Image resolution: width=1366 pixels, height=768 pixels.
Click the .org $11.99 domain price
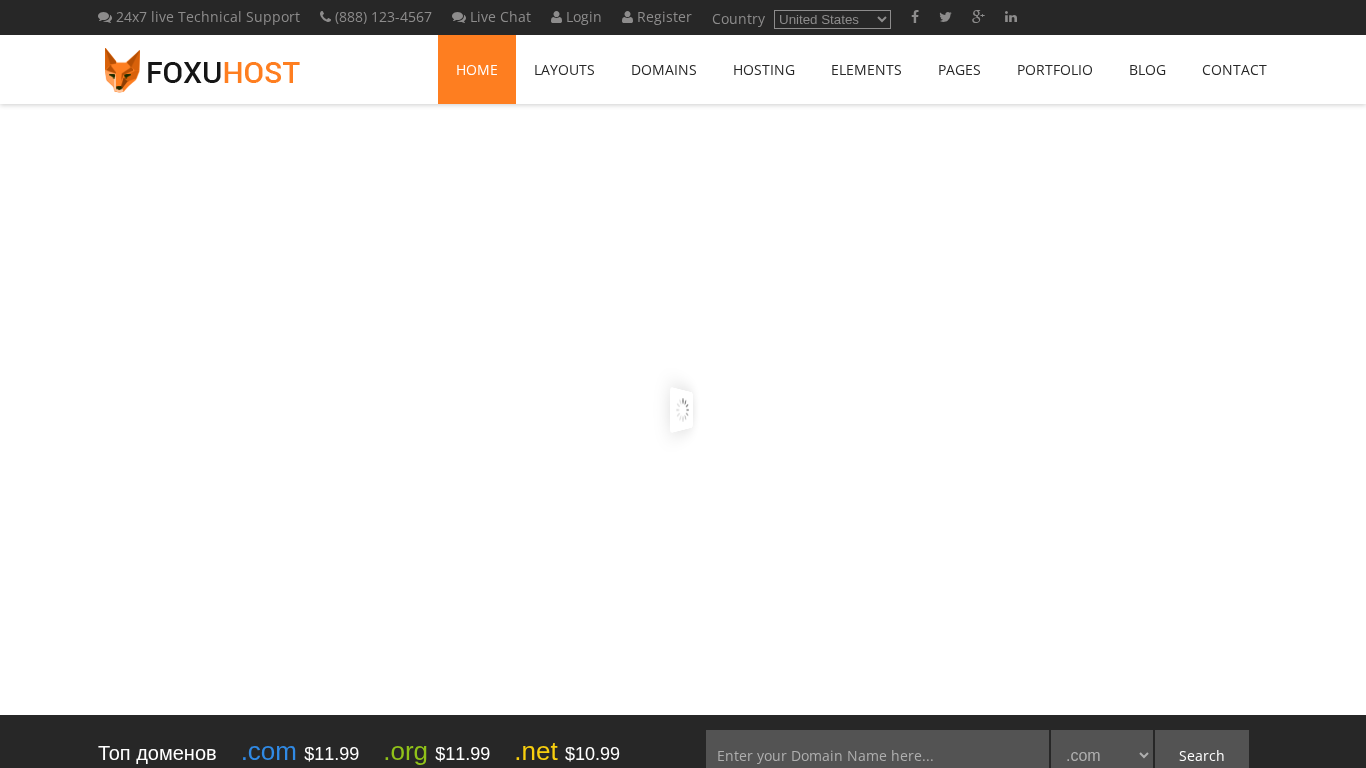pos(437,752)
